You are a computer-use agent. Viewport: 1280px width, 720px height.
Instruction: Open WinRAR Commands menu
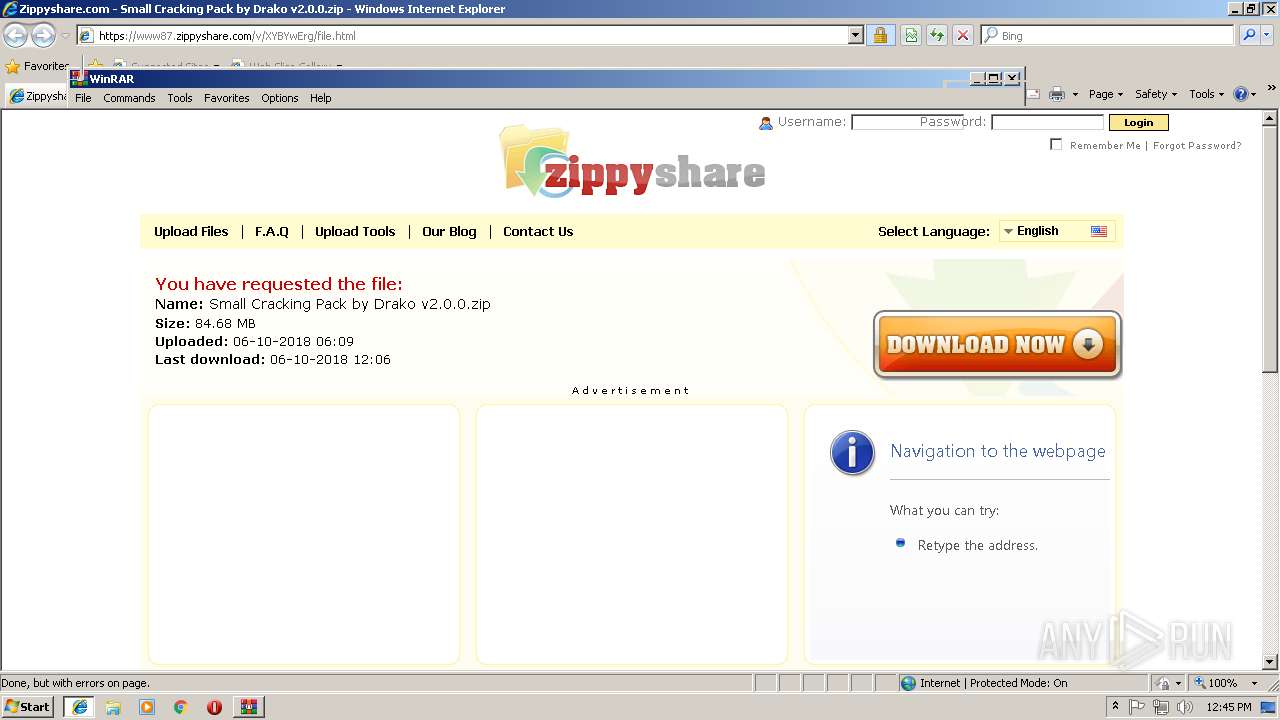pos(129,98)
